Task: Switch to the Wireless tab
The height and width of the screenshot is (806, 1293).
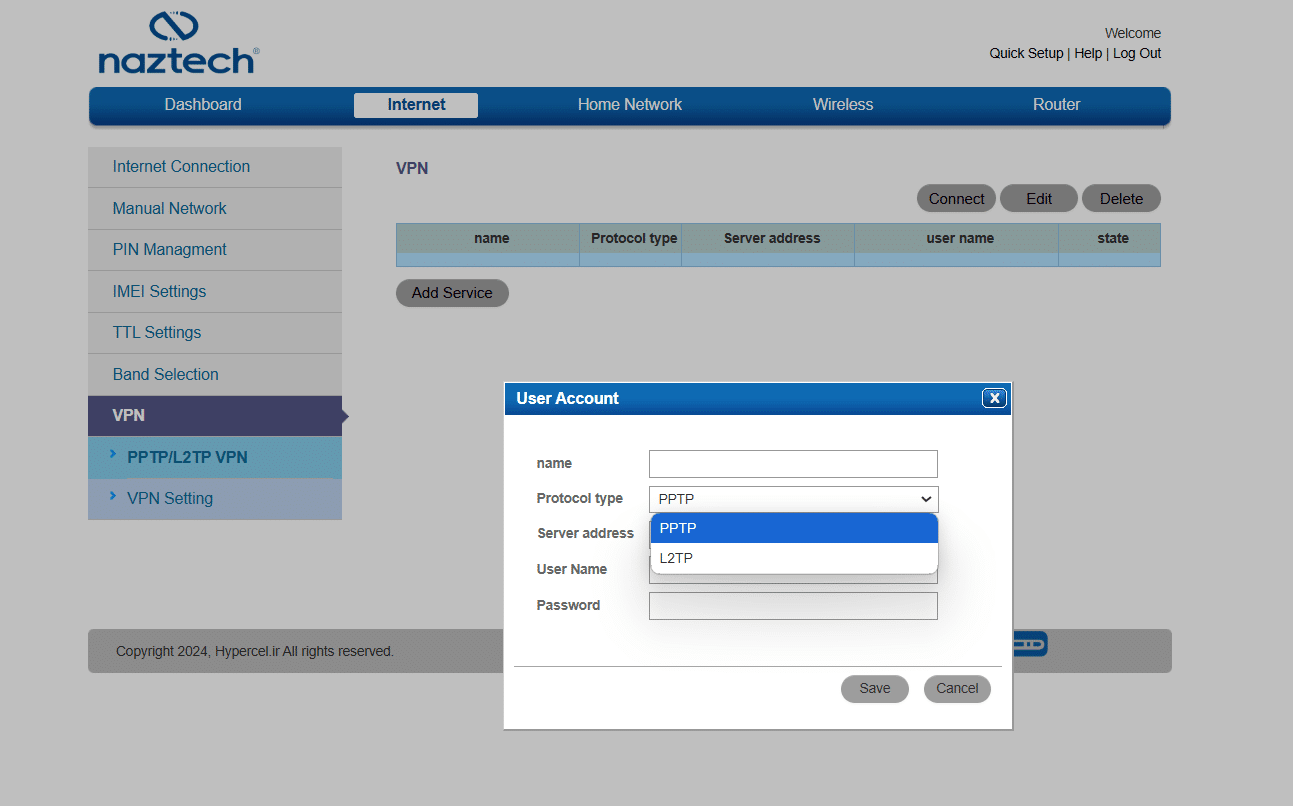Action: [x=842, y=105]
